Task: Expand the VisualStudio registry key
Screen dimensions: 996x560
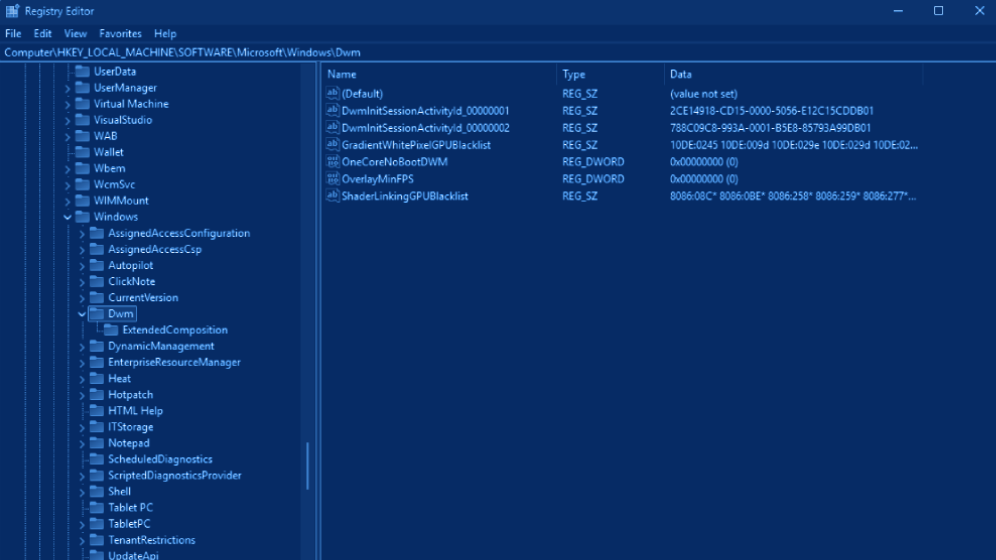Action: coord(68,120)
